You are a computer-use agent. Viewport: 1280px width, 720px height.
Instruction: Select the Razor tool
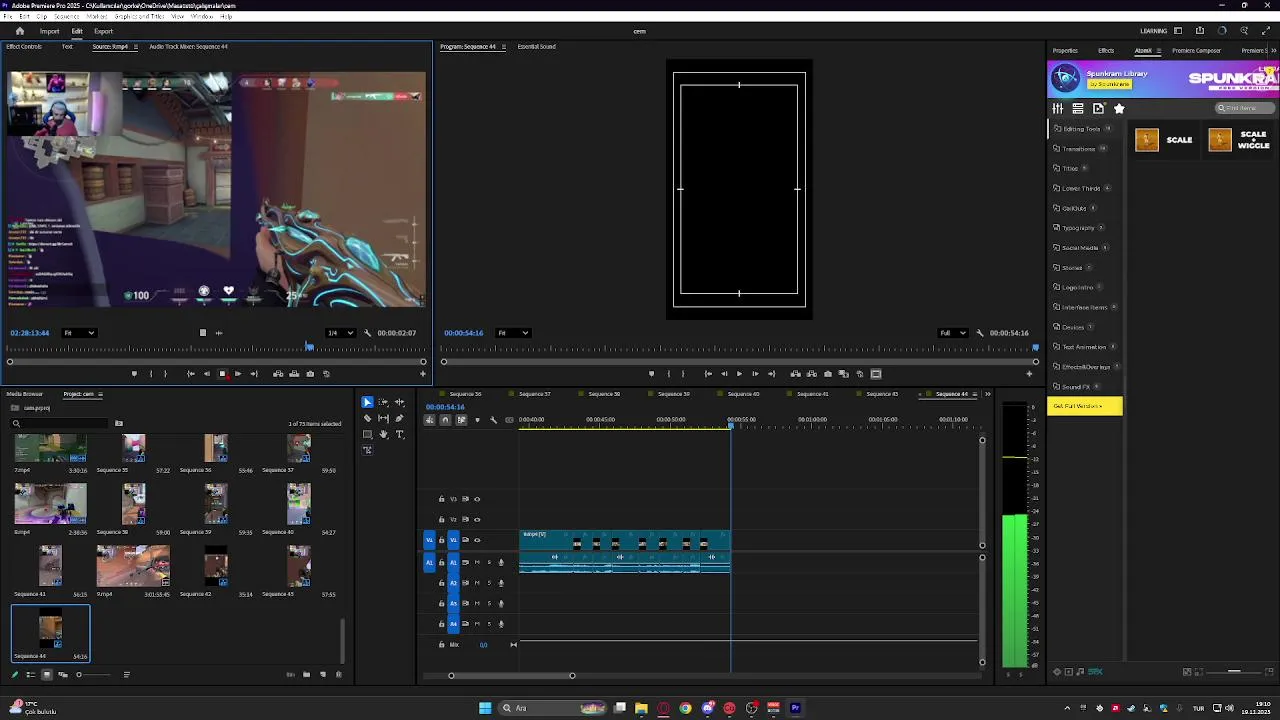point(367,418)
